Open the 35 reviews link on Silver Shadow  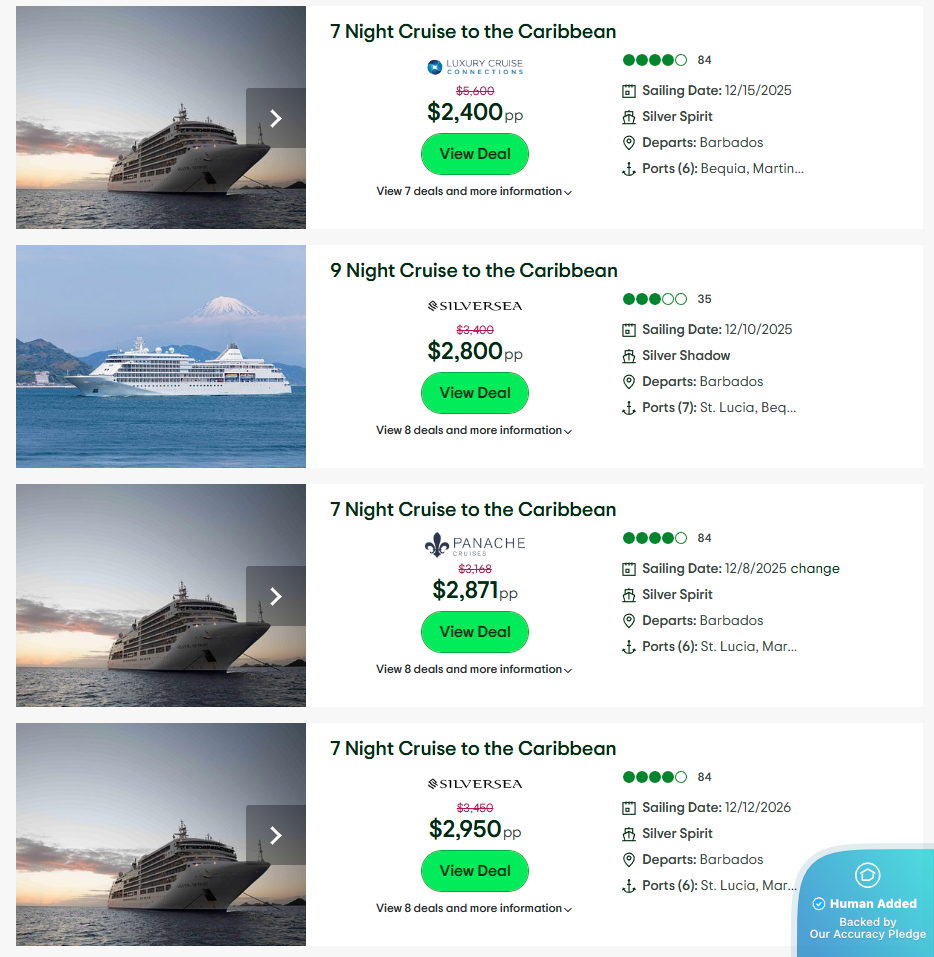point(704,298)
